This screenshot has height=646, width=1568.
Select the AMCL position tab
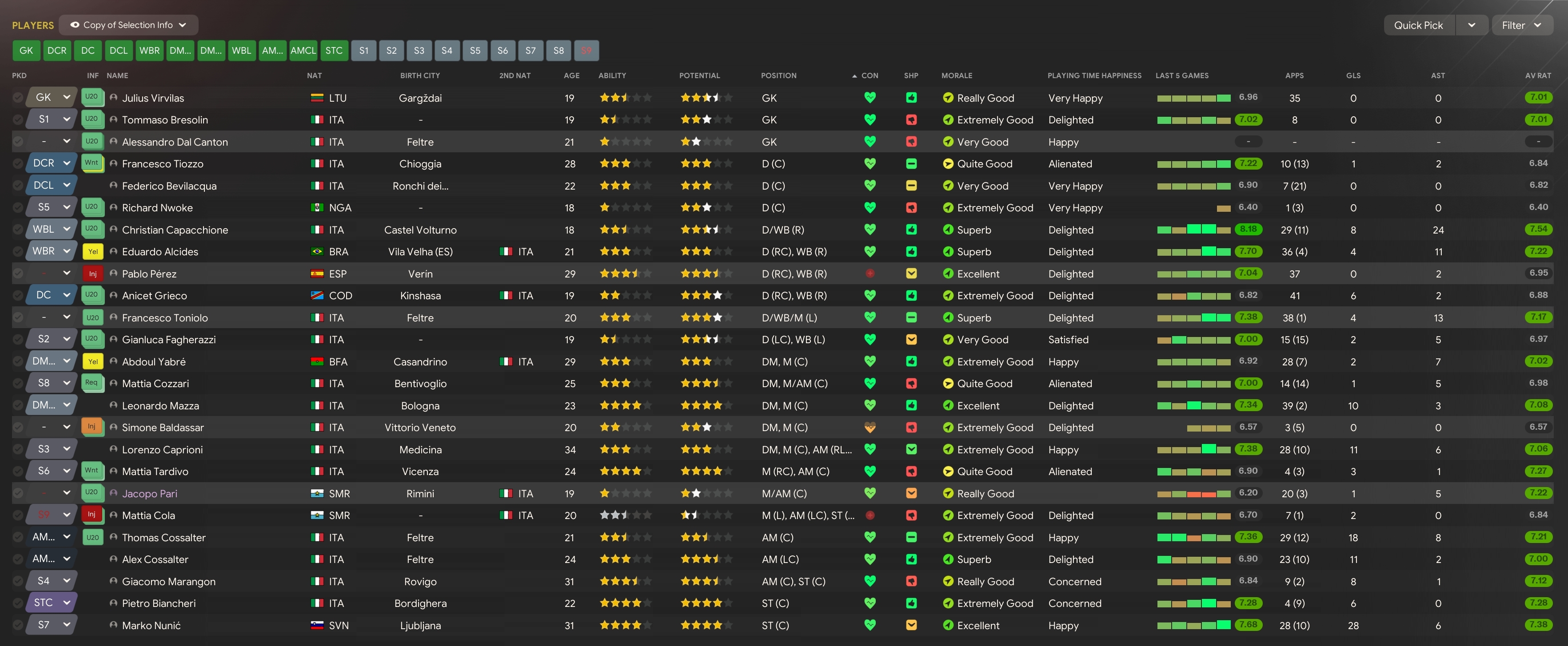point(303,51)
